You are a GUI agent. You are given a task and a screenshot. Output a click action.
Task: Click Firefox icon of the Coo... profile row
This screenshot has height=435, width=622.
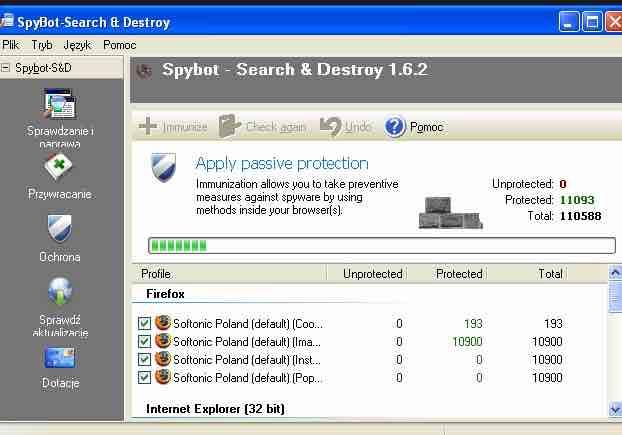pyautogui.click(x=163, y=323)
